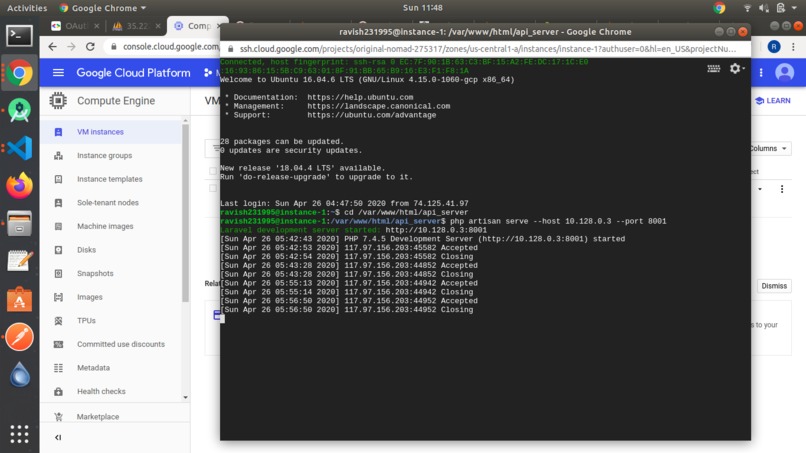Viewport: 806px width, 453px height.
Task: Click the Dismiss button
Action: point(774,286)
